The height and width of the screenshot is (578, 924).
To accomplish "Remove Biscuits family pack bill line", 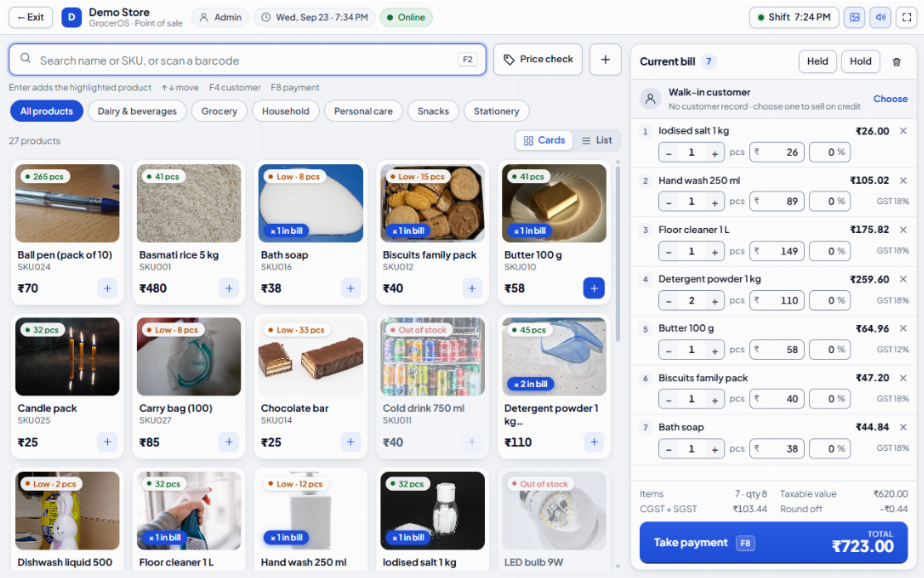I will 903,378.
